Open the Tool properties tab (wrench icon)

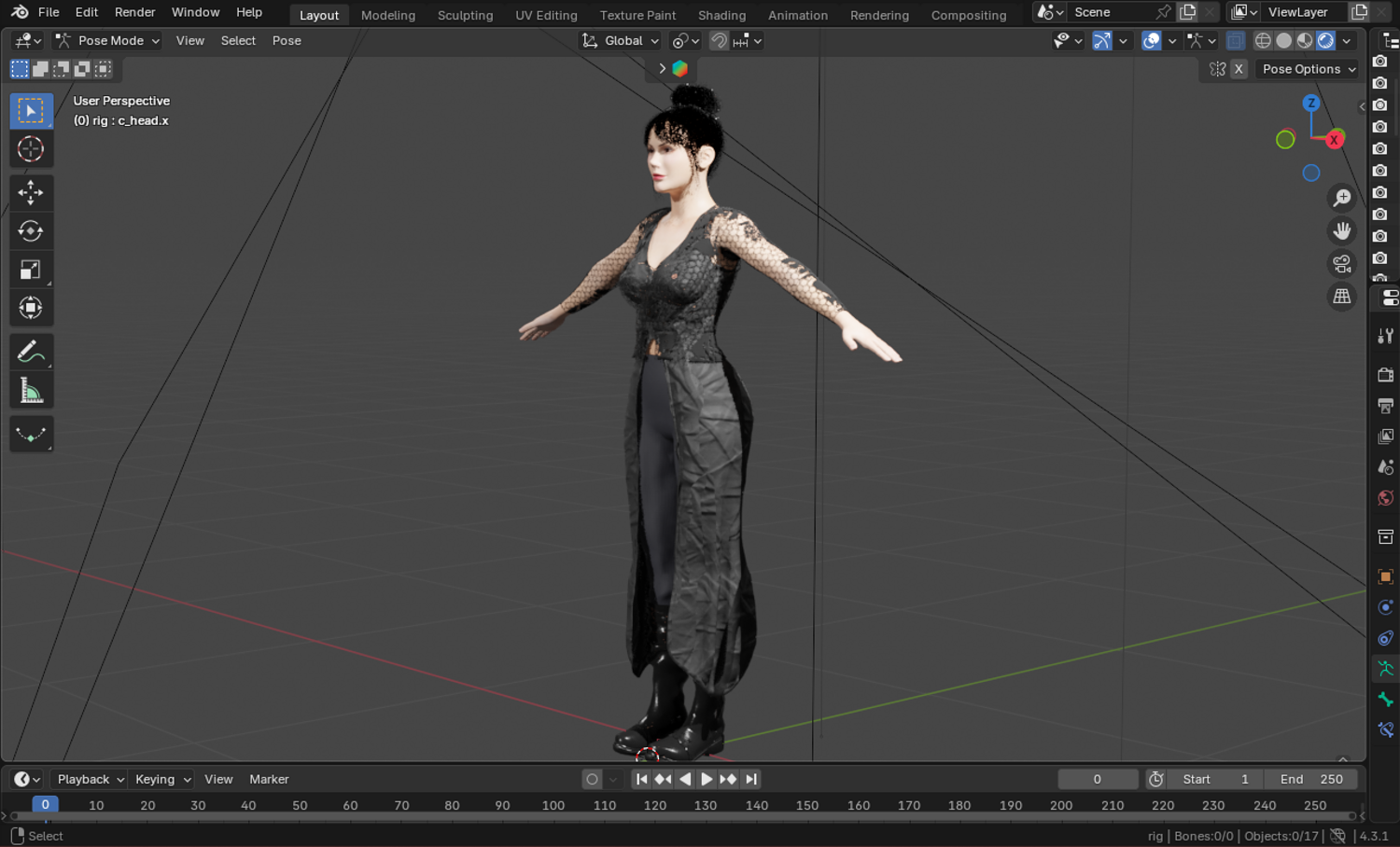[1386, 336]
